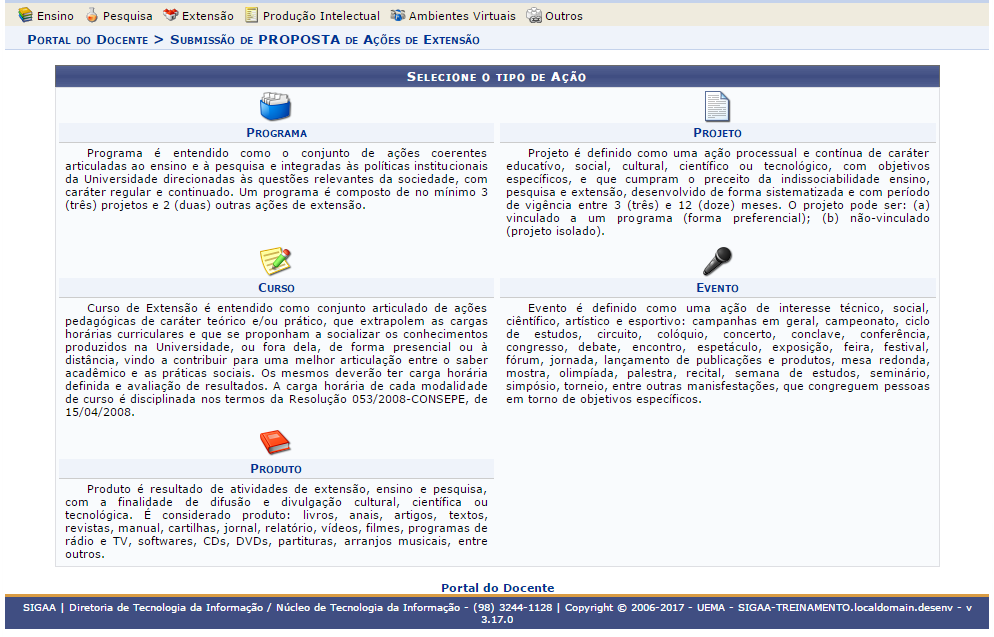Click the 'Selecione o tipo de Ação' header
Image resolution: width=994 pixels, height=637 pixels.
[x=497, y=77]
